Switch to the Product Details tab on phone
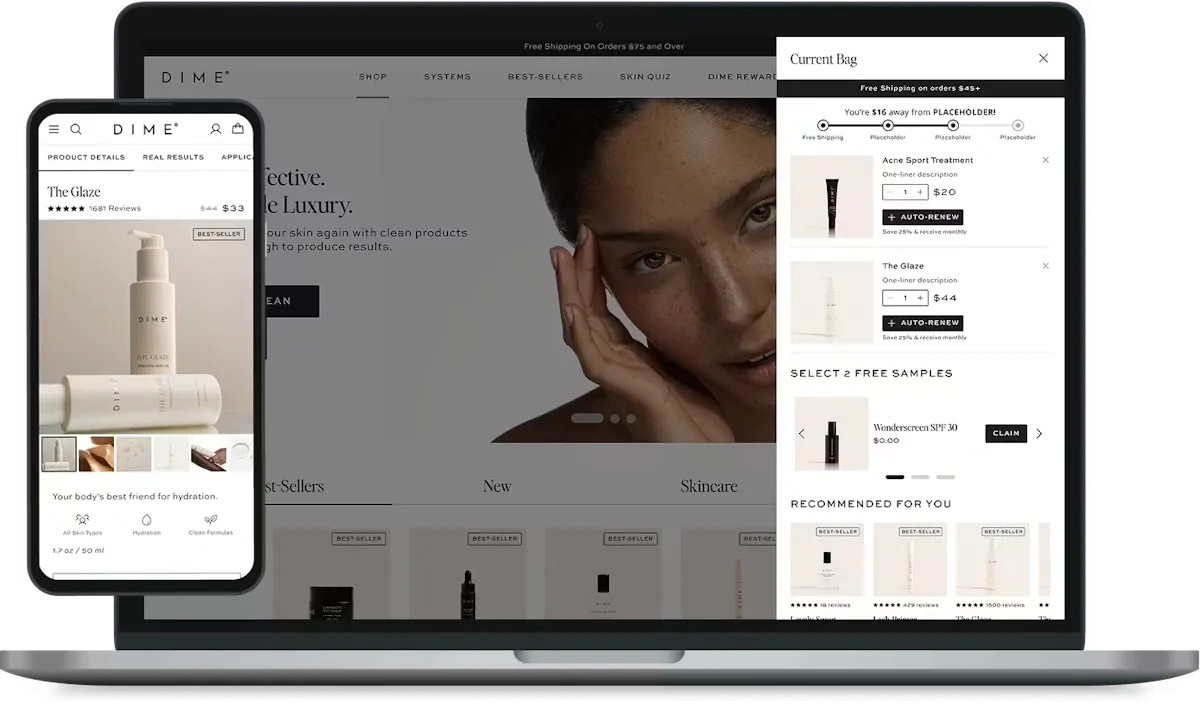The image size is (1200, 704). coord(86,157)
